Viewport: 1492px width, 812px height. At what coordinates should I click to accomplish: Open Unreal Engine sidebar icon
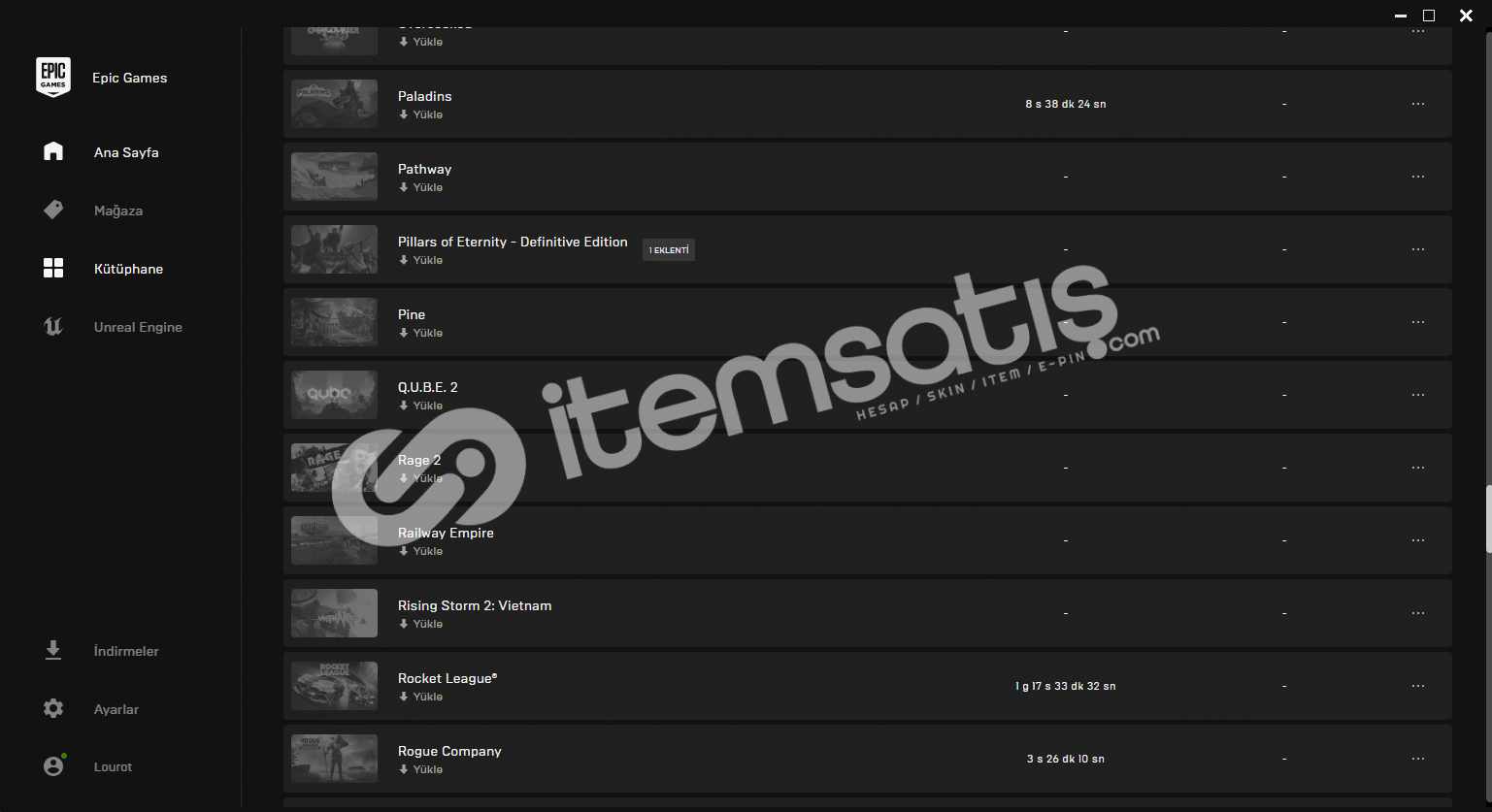point(53,327)
